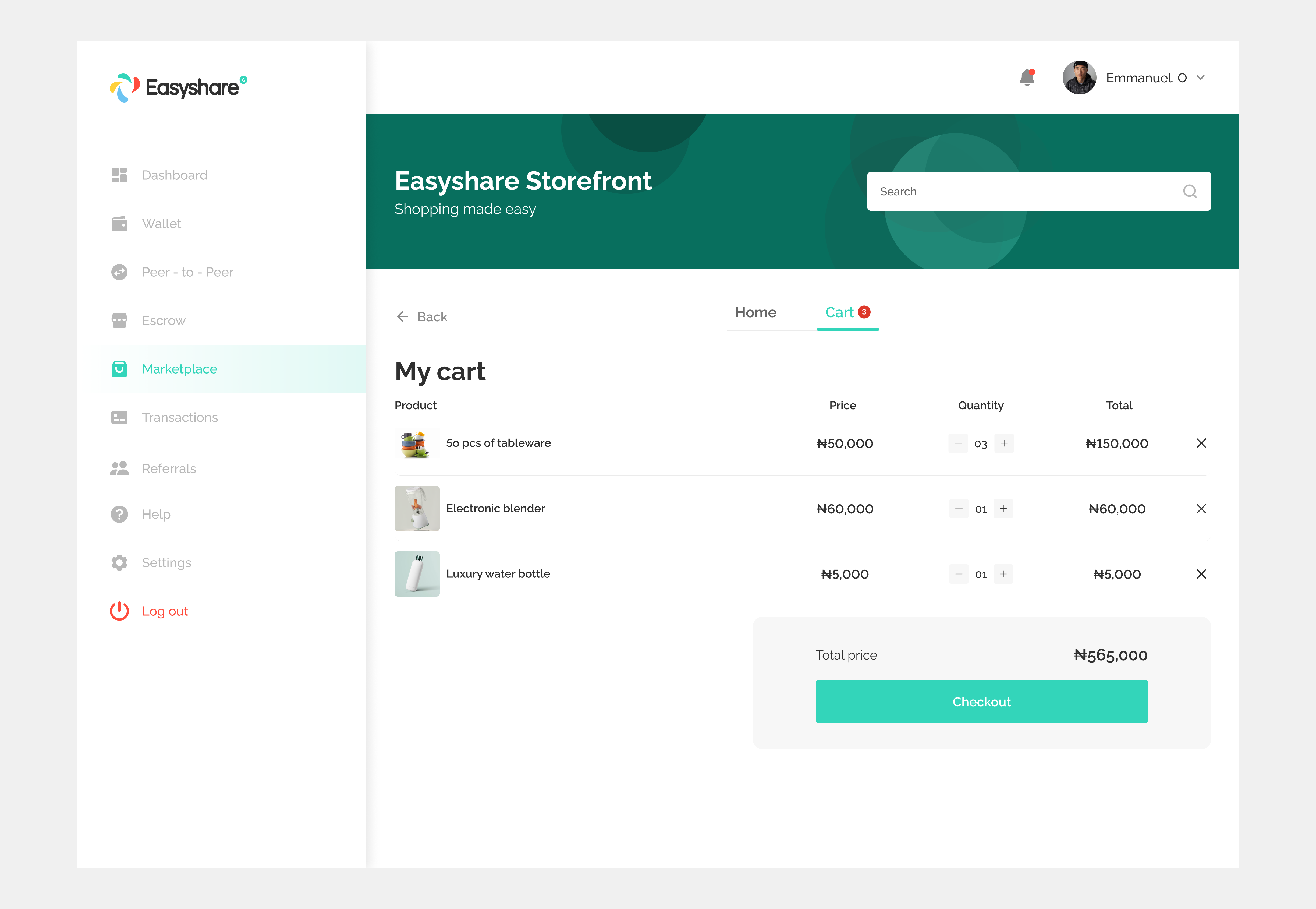Click the ₦50,000 price value
This screenshot has height=909, width=1316.
[845, 444]
